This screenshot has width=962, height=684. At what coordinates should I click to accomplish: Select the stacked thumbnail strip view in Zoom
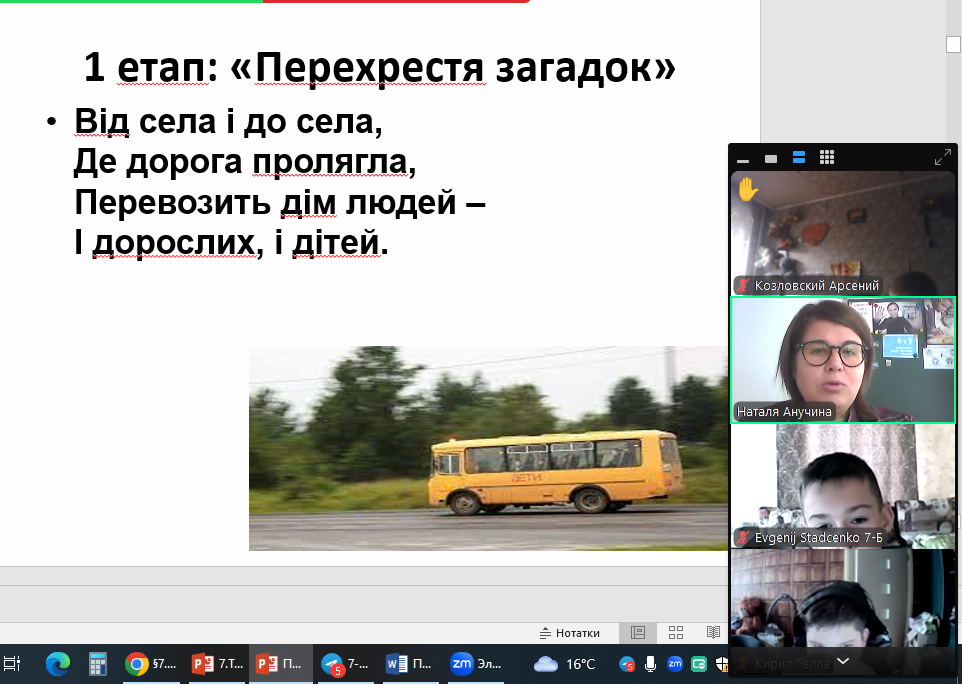[799, 158]
